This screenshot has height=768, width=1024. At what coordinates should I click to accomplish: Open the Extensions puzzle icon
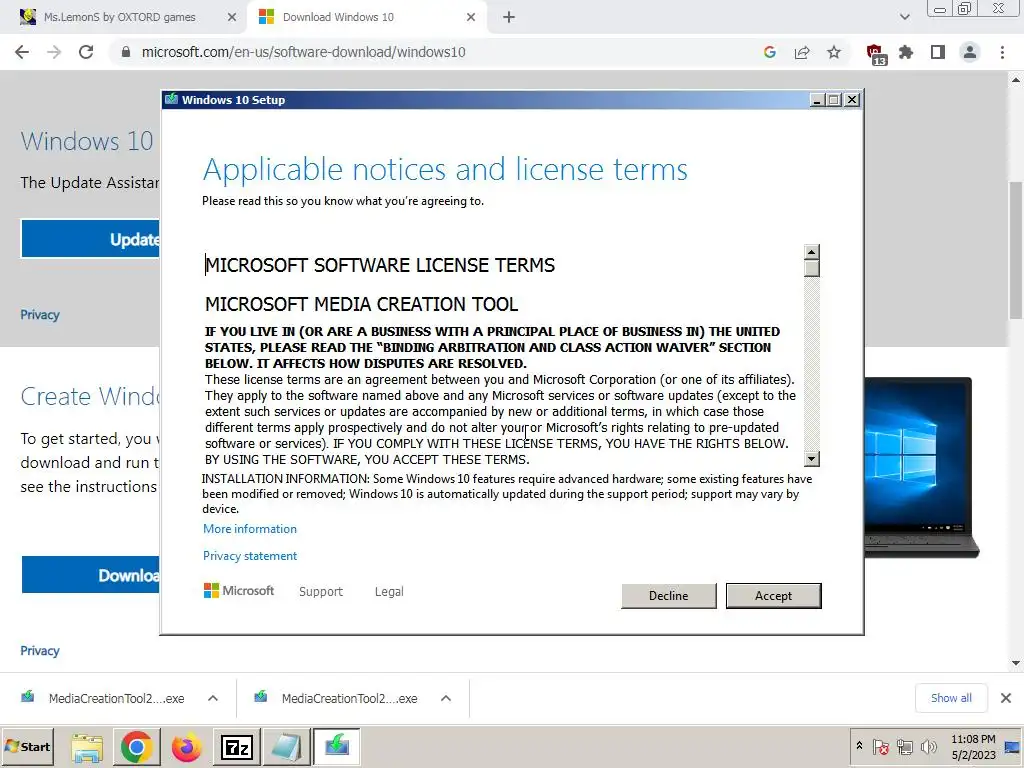[x=906, y=52]
